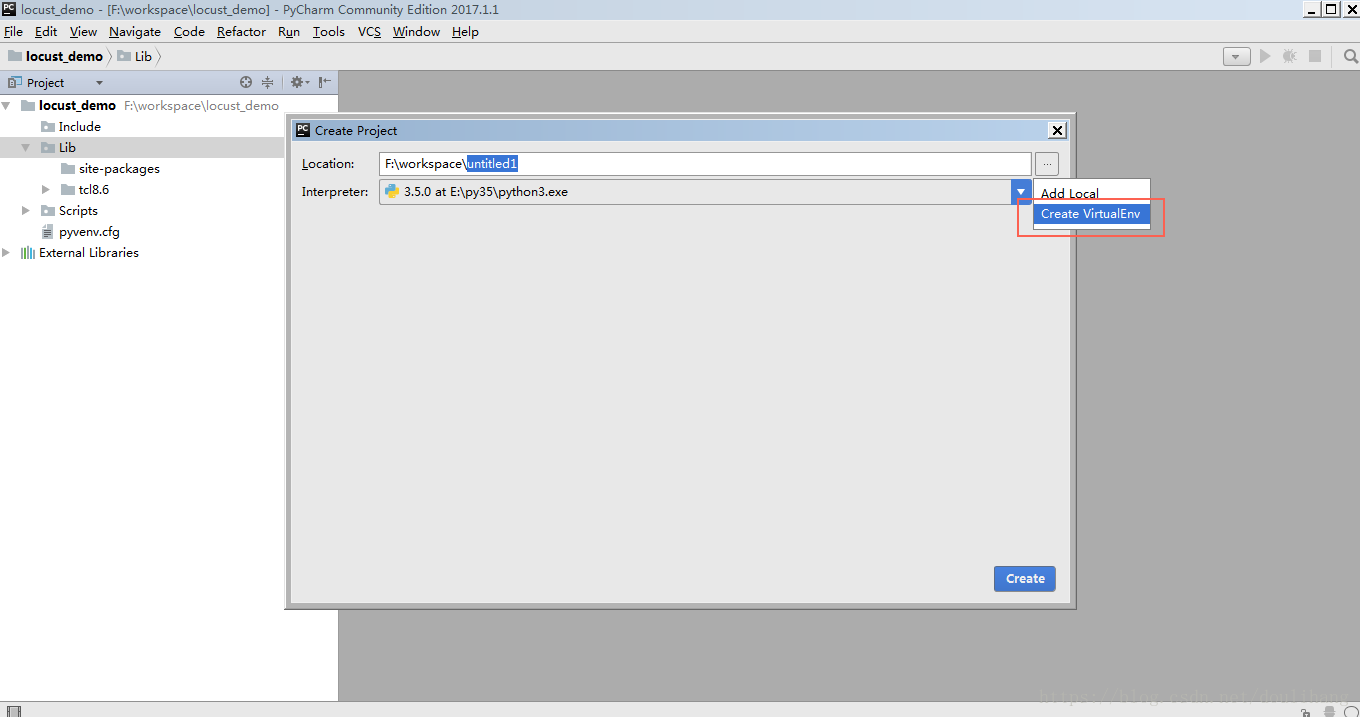Click the lock icon in status bar
Screen dimensions: 1360x717
[x=1306, y=712]
